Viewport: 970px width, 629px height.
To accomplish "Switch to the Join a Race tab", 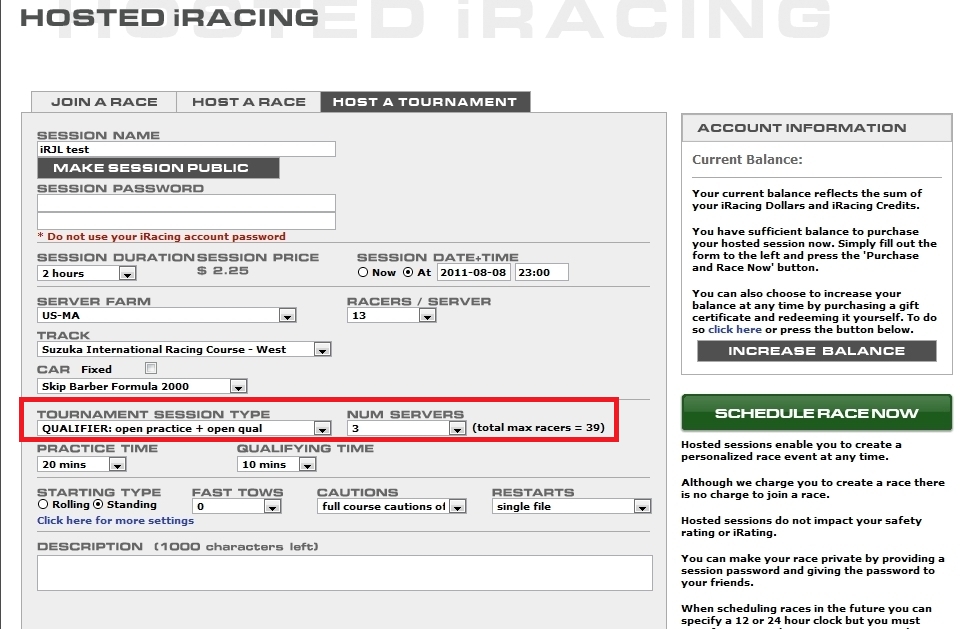I will point(104,102).
